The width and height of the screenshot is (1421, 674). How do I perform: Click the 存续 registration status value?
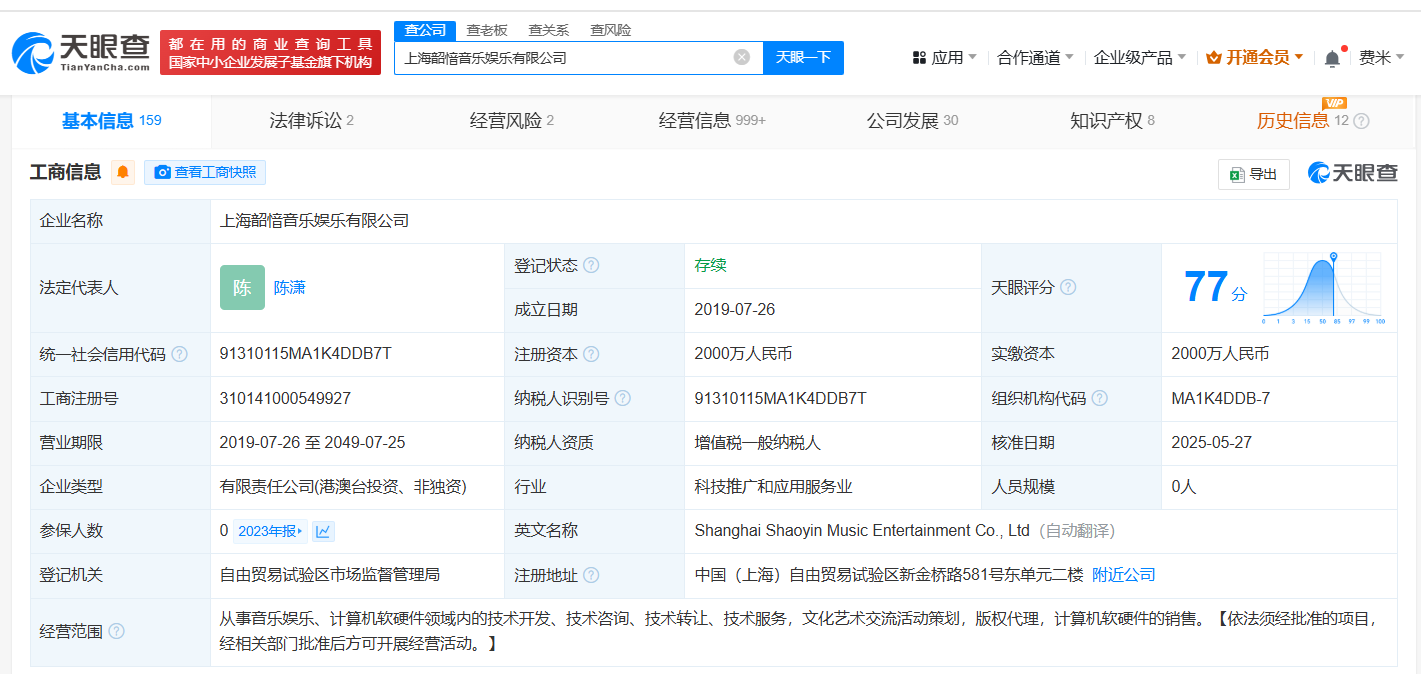pyautogui.click(x=710, y=266)
